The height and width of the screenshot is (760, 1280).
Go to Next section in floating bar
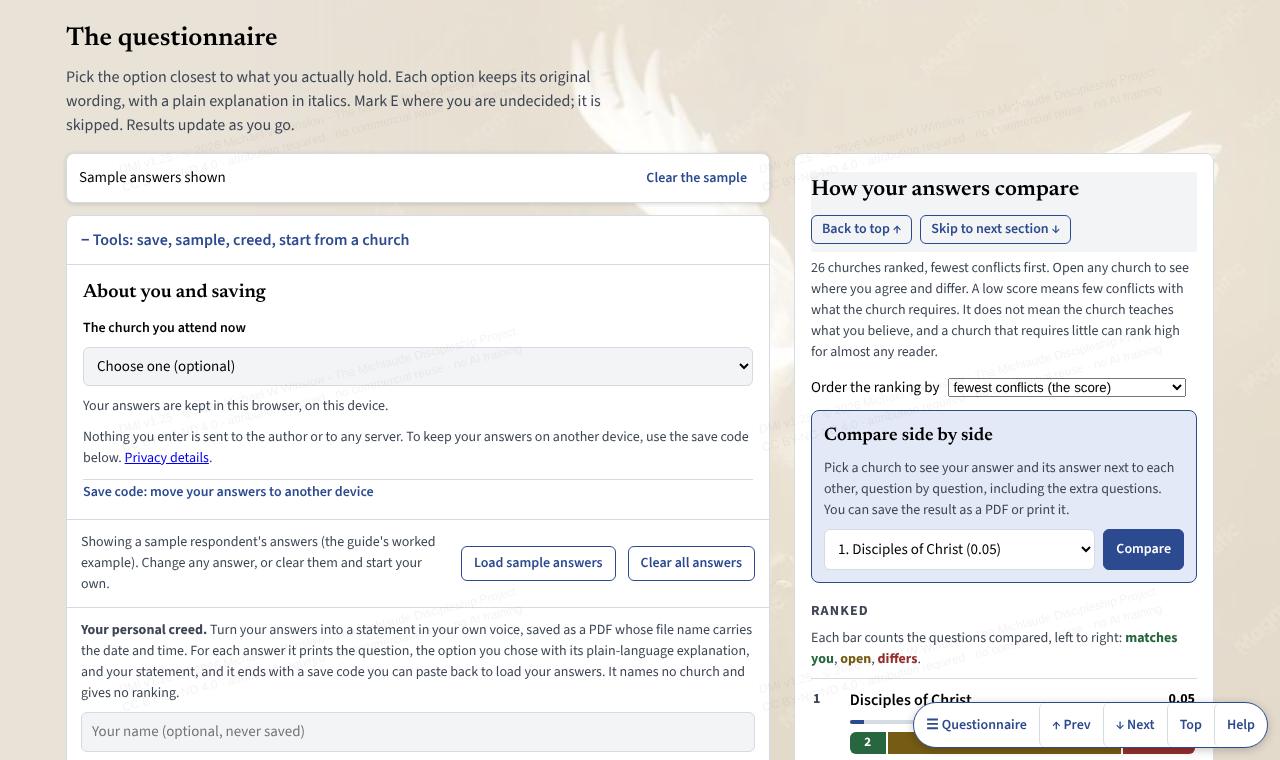[x=1135, y=725]
